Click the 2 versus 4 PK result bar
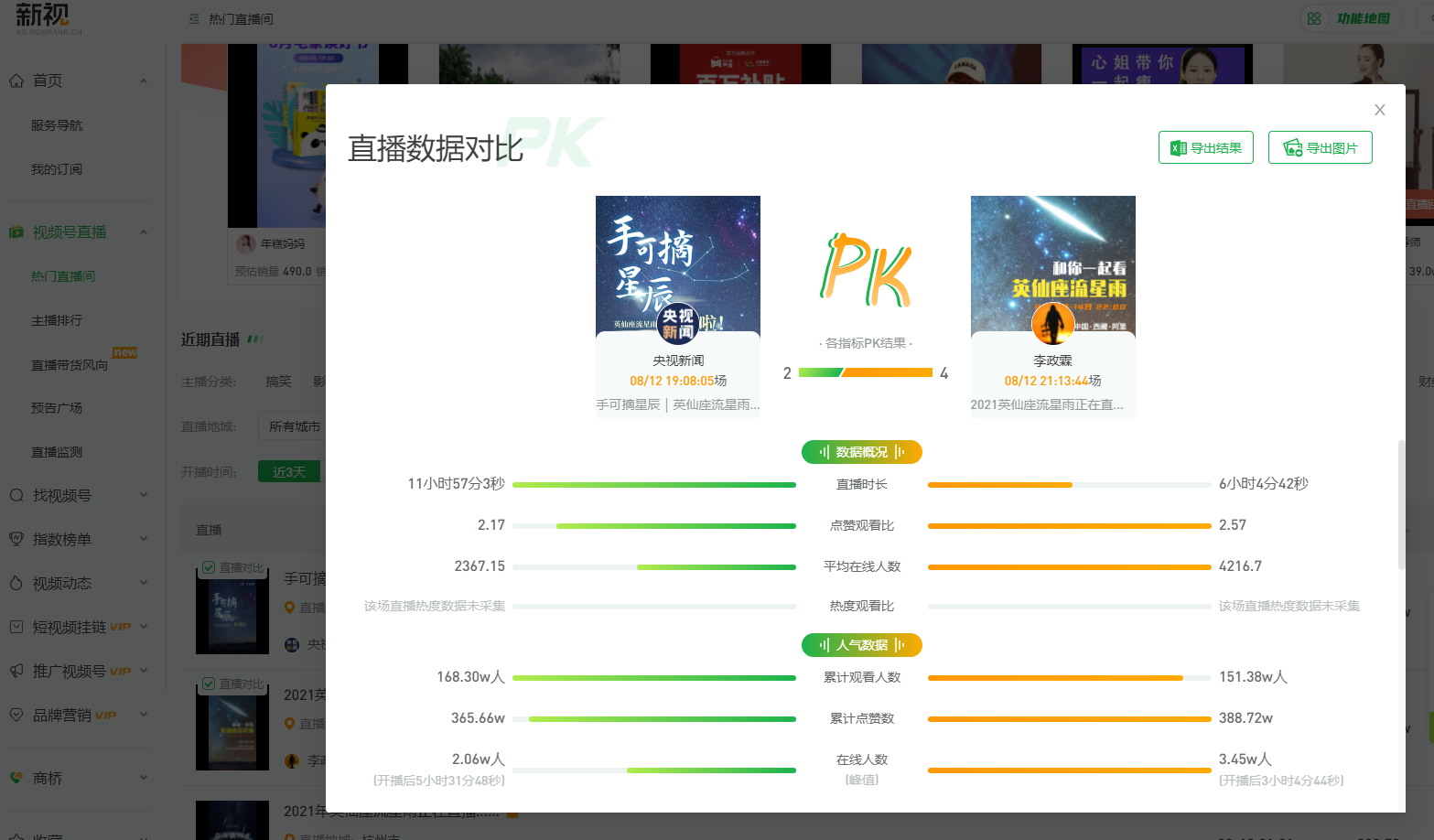The image size is (1434, 840). click(x=866, y=372)
